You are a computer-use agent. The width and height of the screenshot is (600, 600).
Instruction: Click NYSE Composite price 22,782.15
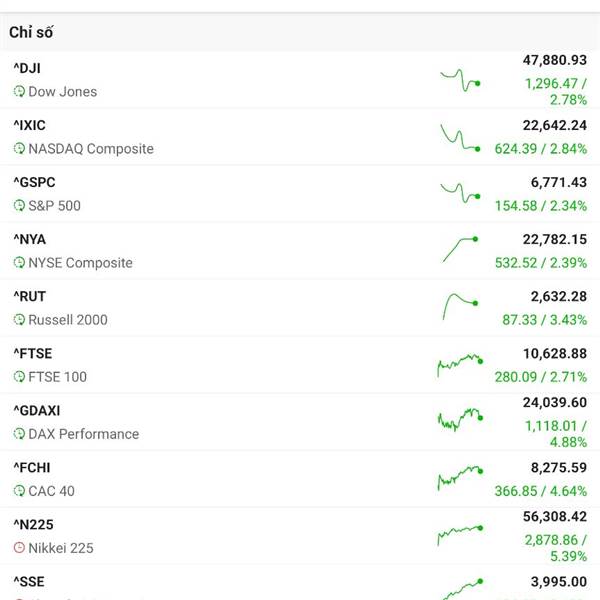[x=554, y=240]
